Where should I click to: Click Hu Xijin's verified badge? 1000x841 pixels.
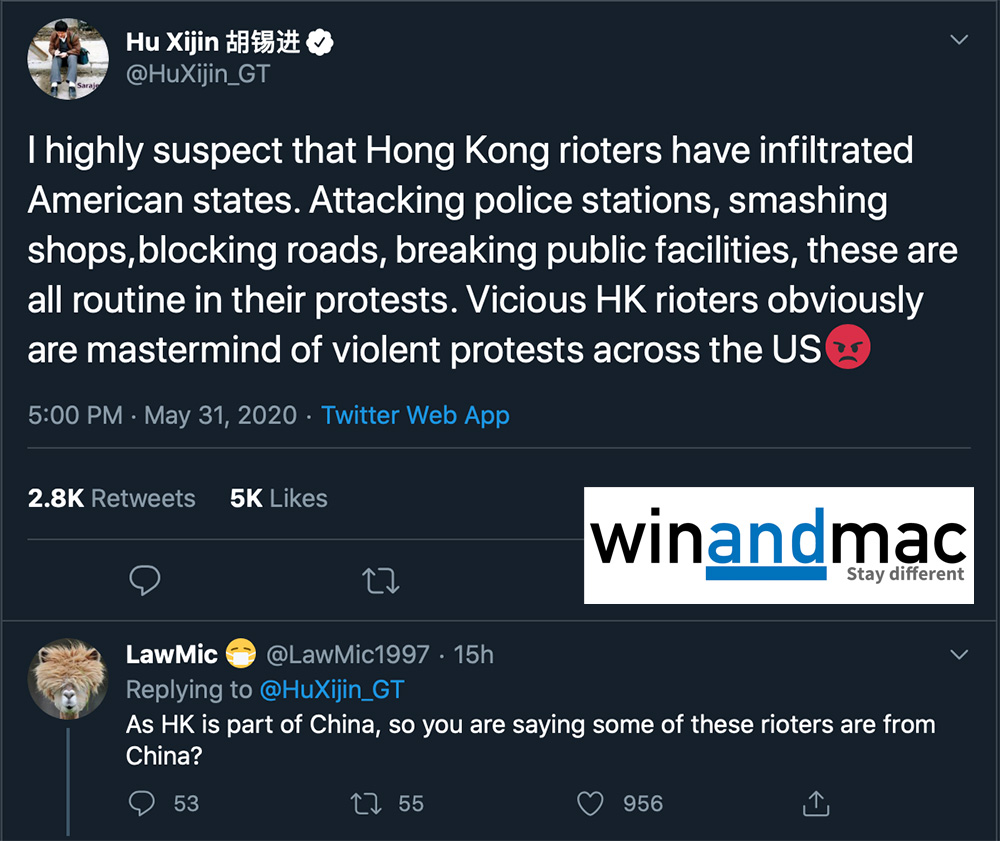[x=320, y=42]
